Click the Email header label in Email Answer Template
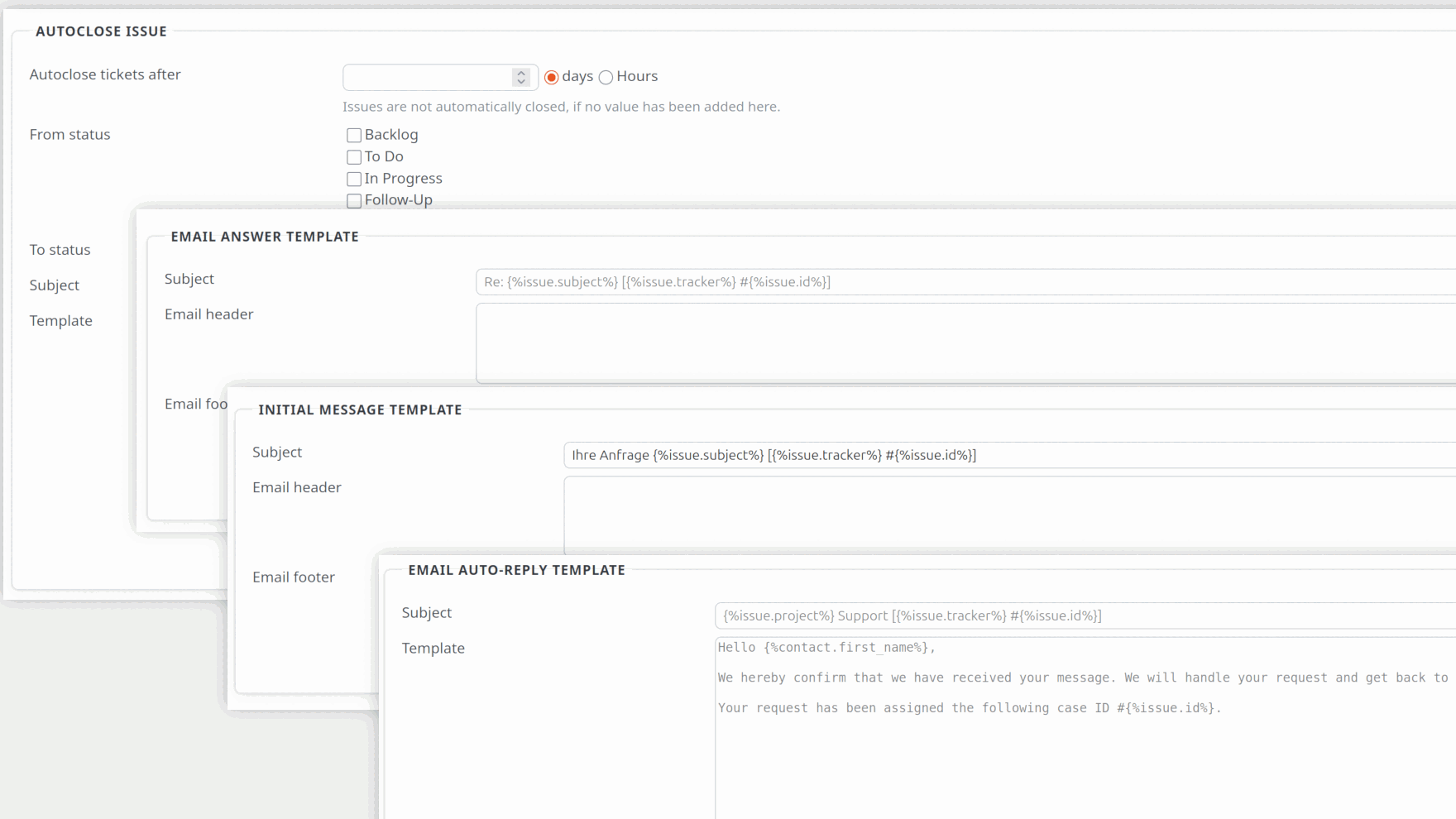Screen dimensions: 1456x819 [x=209, y=314]
